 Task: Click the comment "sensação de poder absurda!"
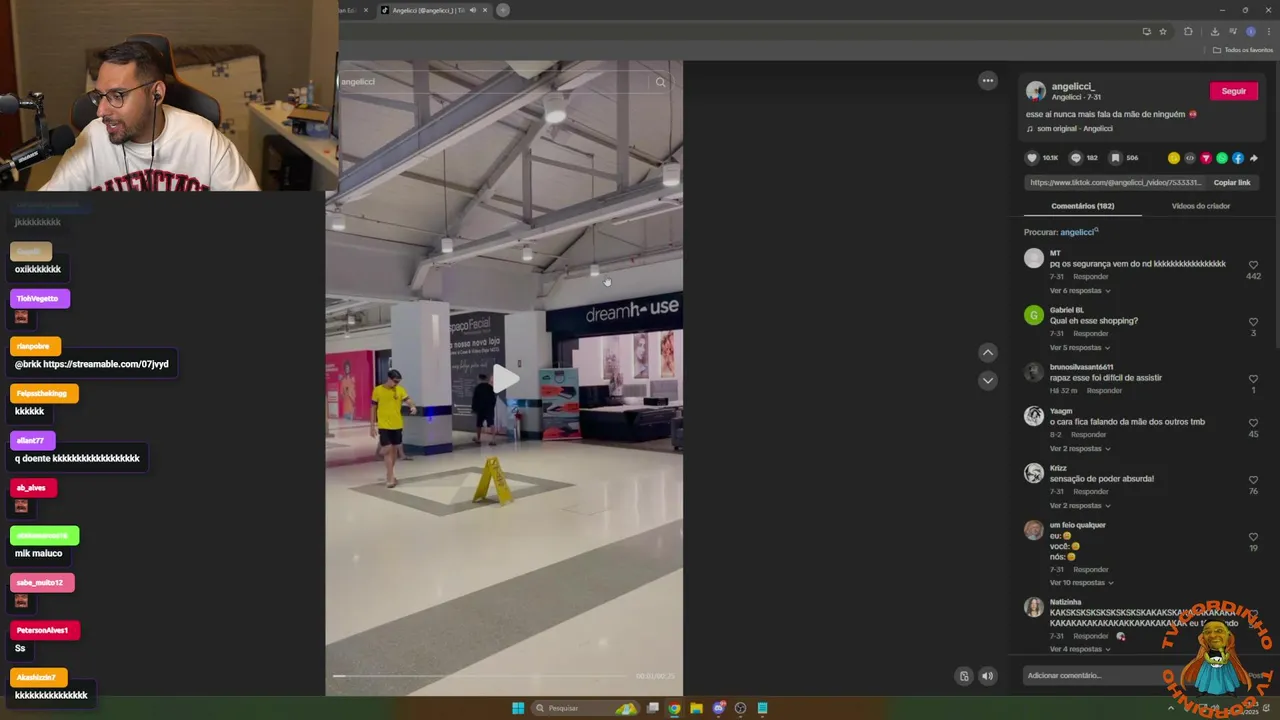(x=1101, y=479)
